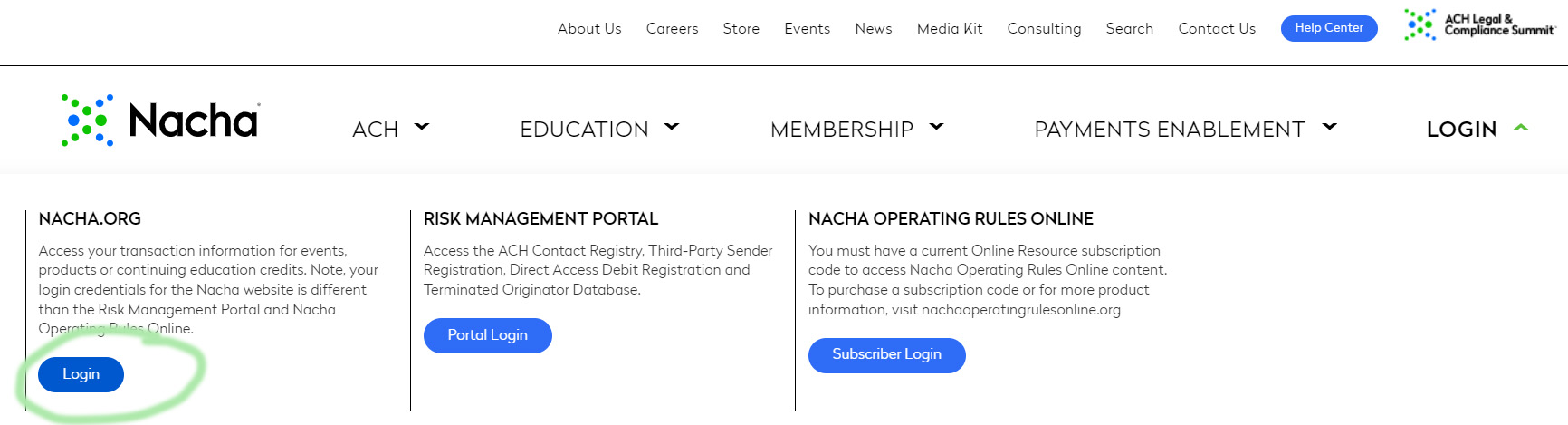The image size is (1568, 425).
Task: Select the LOGIN main menu item
Action: pyautogui.click(x=1461, y=130)
